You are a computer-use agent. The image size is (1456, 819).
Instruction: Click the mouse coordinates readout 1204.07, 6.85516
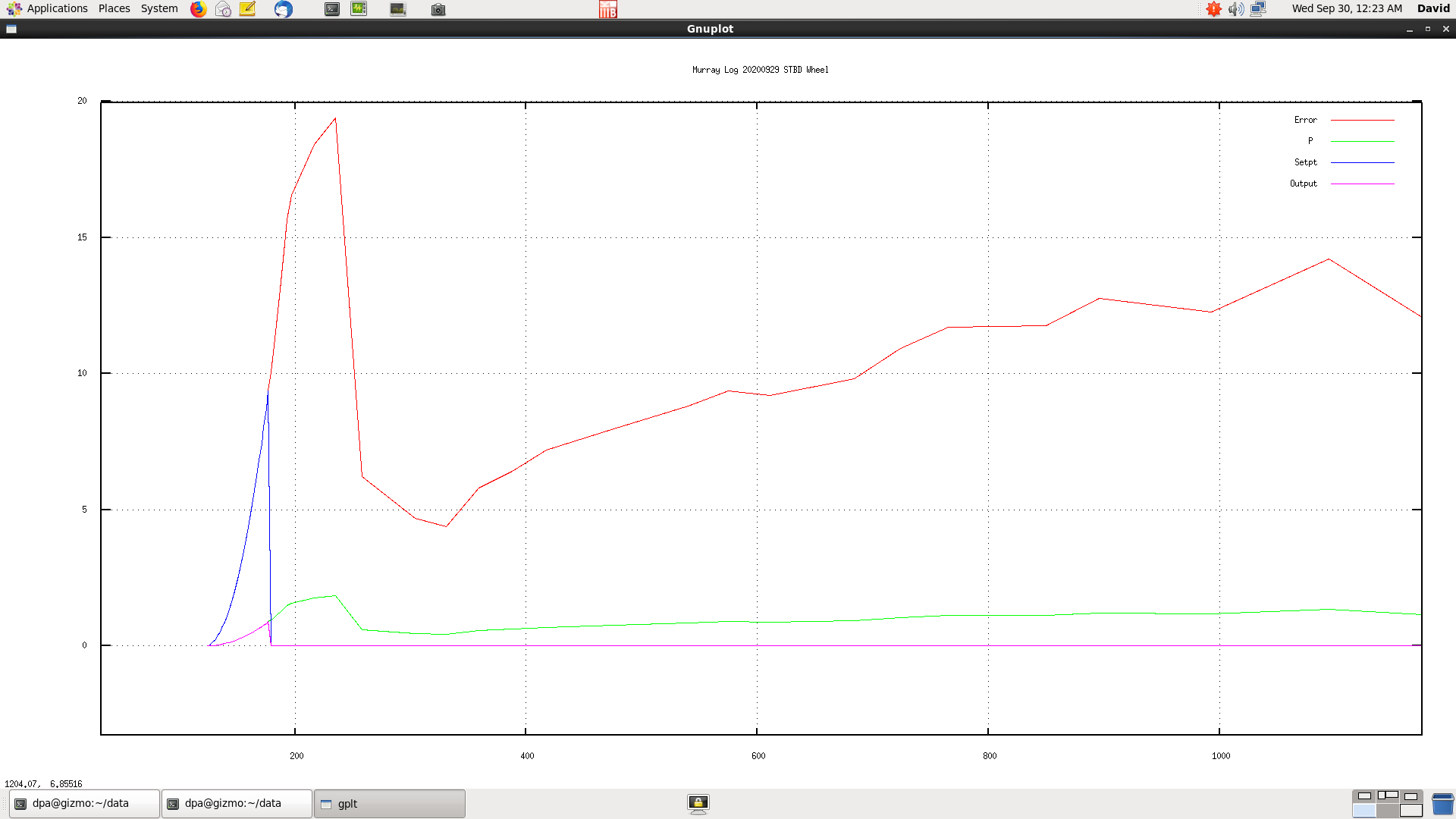click(x=43, y=784)
